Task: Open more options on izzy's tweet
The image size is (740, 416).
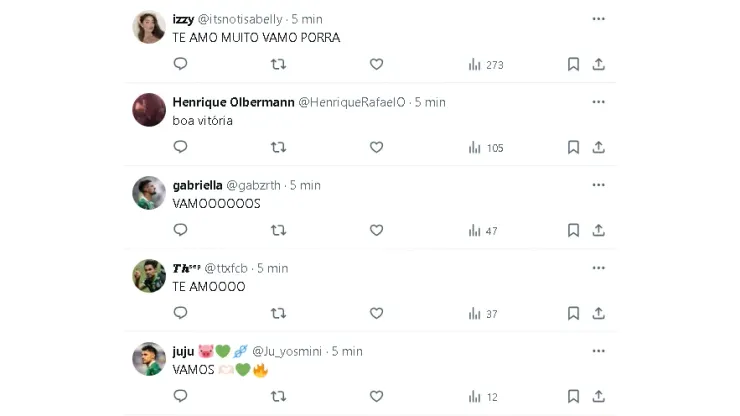Action: point(598,19)
